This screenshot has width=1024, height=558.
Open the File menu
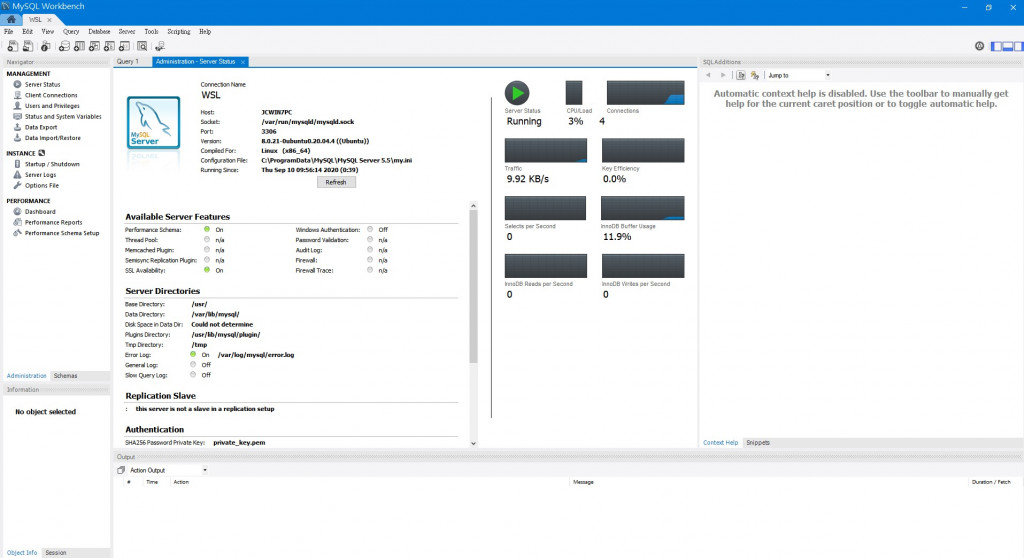8,31
